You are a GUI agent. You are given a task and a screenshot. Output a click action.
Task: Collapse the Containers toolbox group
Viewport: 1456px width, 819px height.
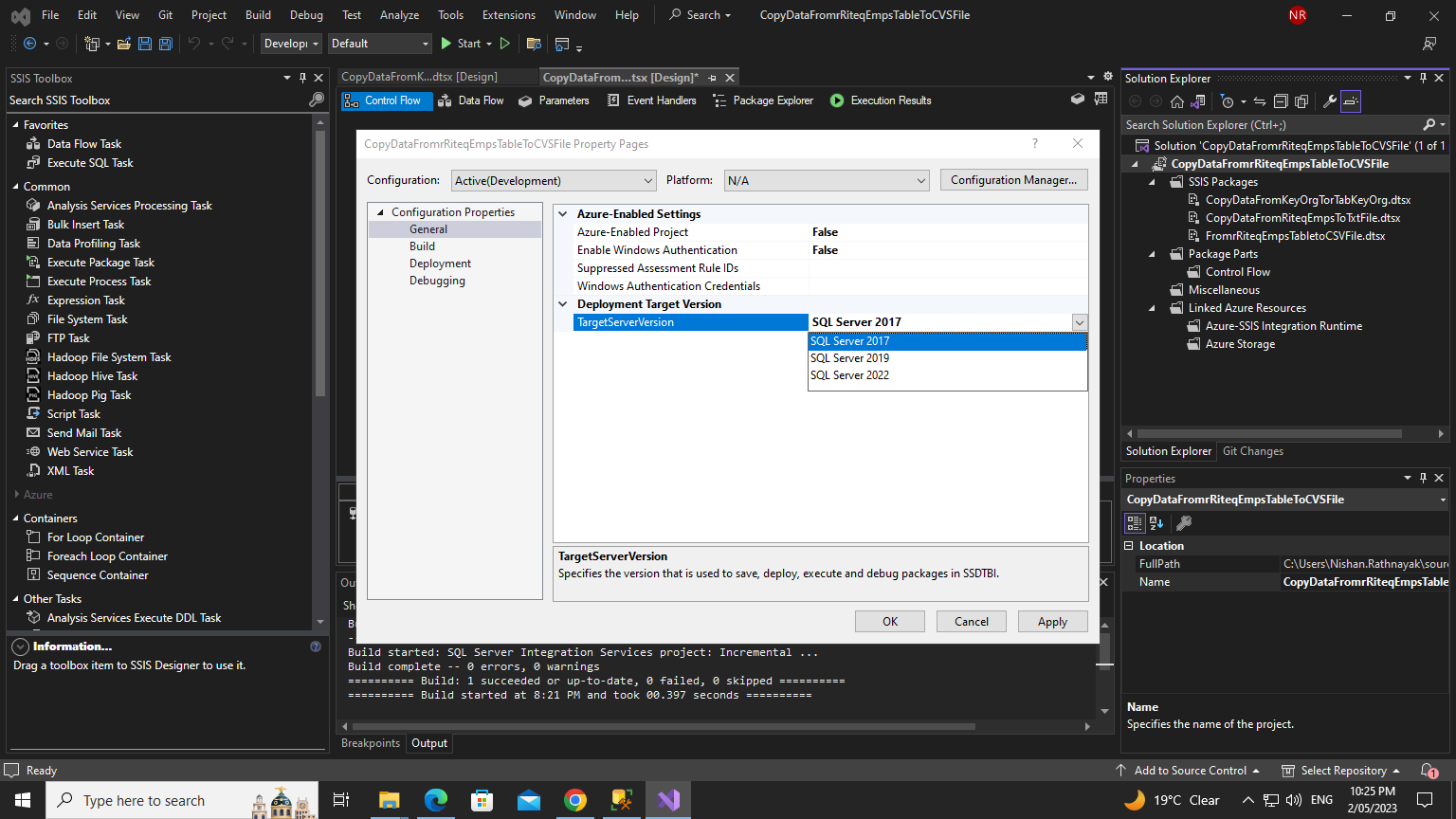[x=16, y=519]
